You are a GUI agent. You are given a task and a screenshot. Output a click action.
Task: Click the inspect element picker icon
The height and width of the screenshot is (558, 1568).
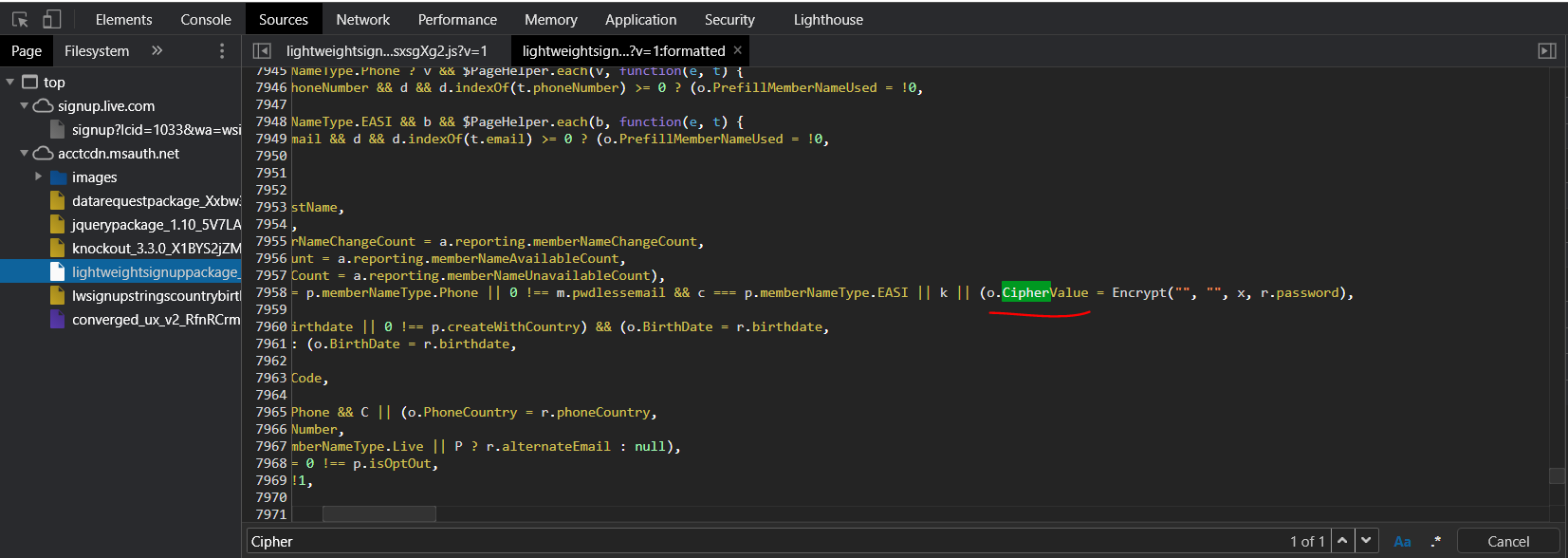[x=20, y=19]
